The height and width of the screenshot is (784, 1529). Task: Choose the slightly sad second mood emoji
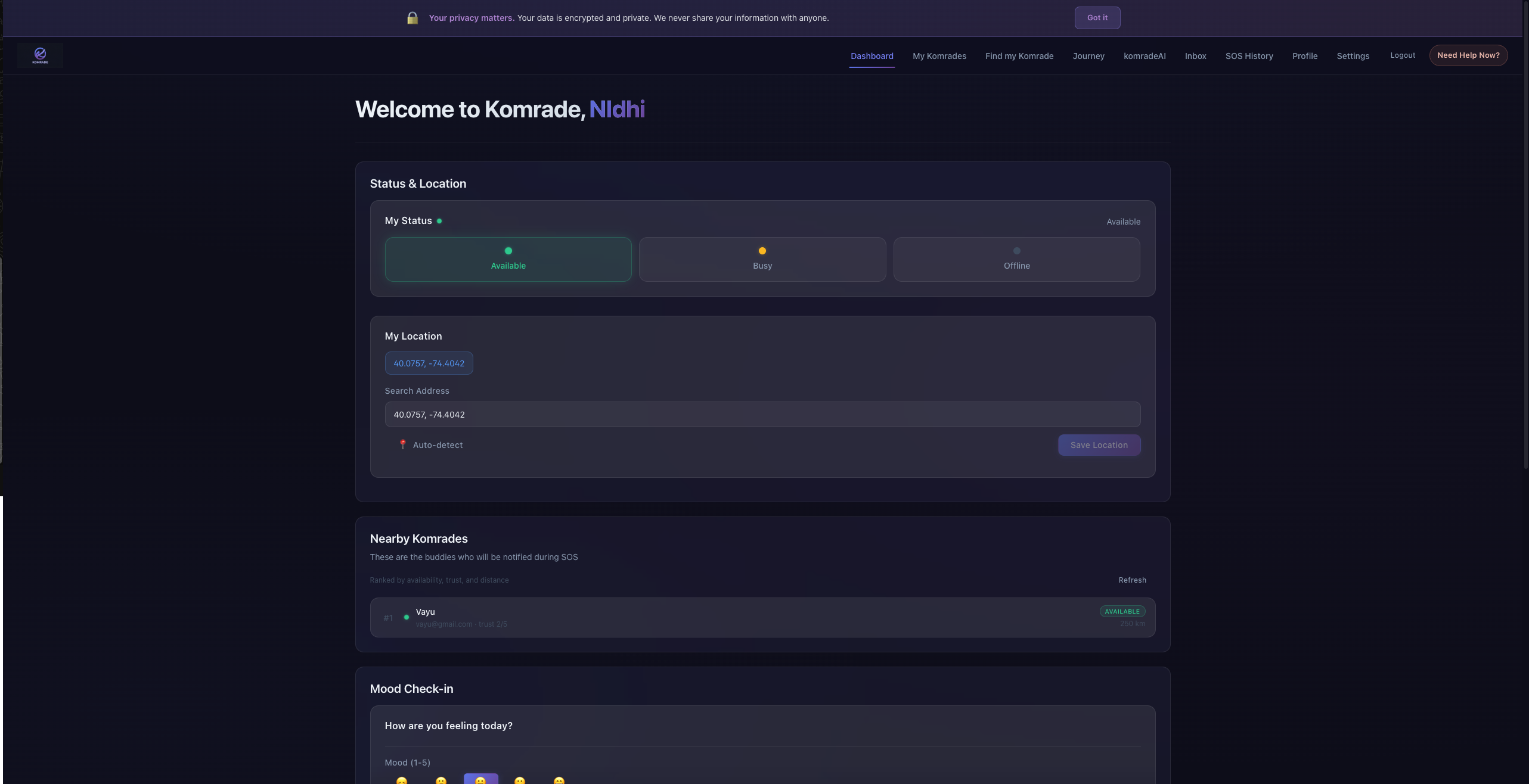pyautogui.click(x=441, y=780)
